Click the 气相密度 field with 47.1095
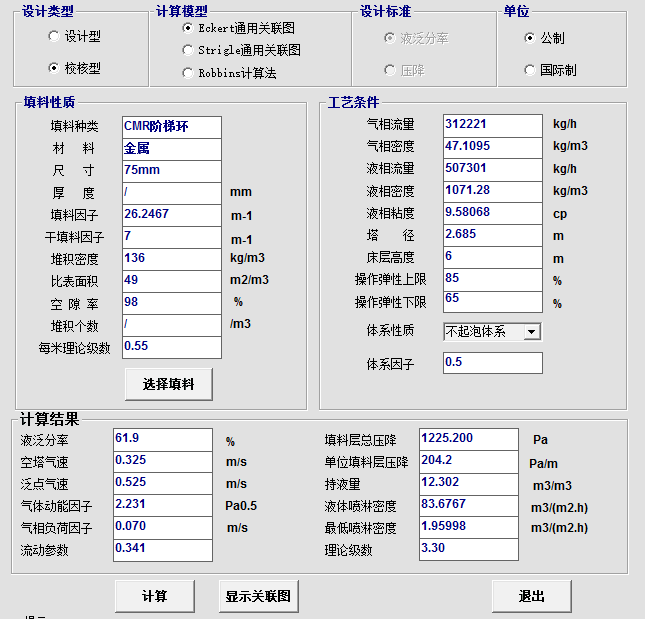The width and height of the screenshot is (645, 619). coord(493,147)
